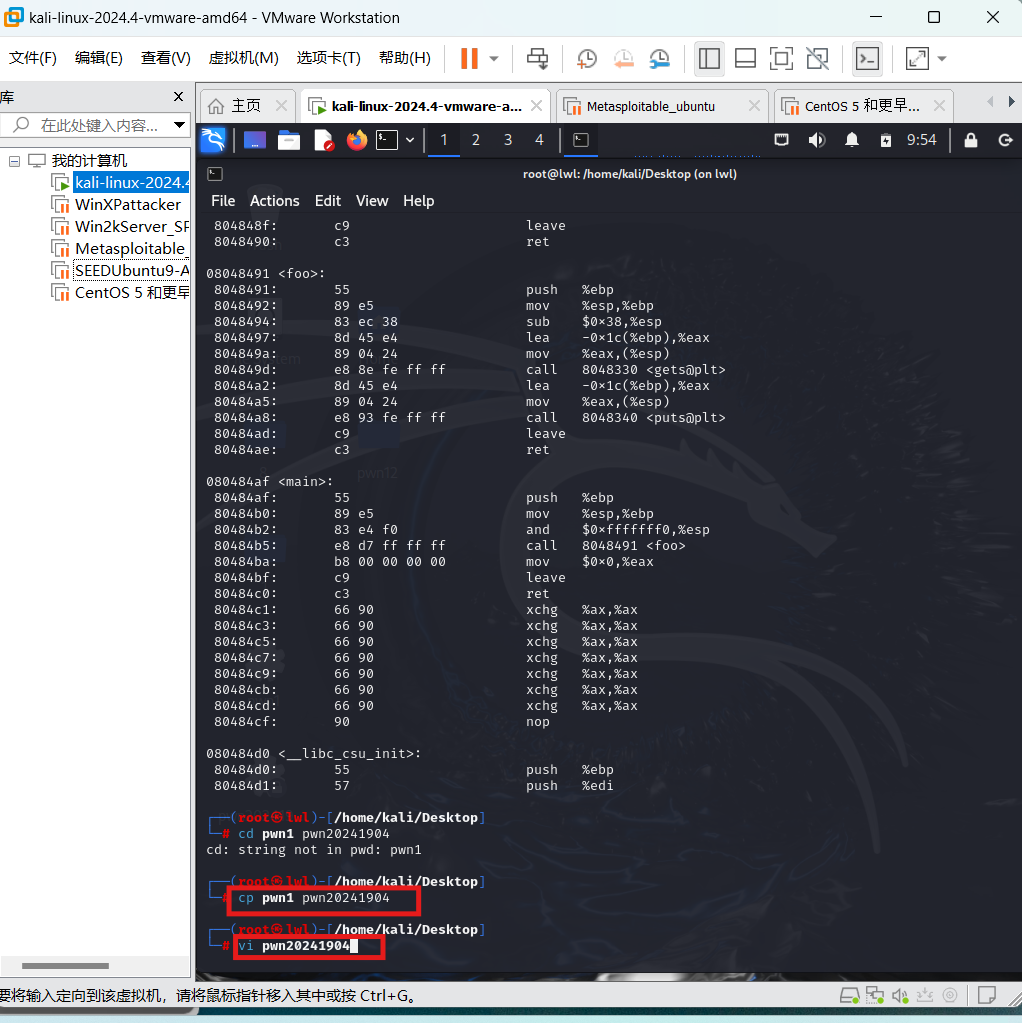The height and width of the screenshot is (1023, 1022).
Task: Open the Kali file manager icon
Action: [288, 140]
